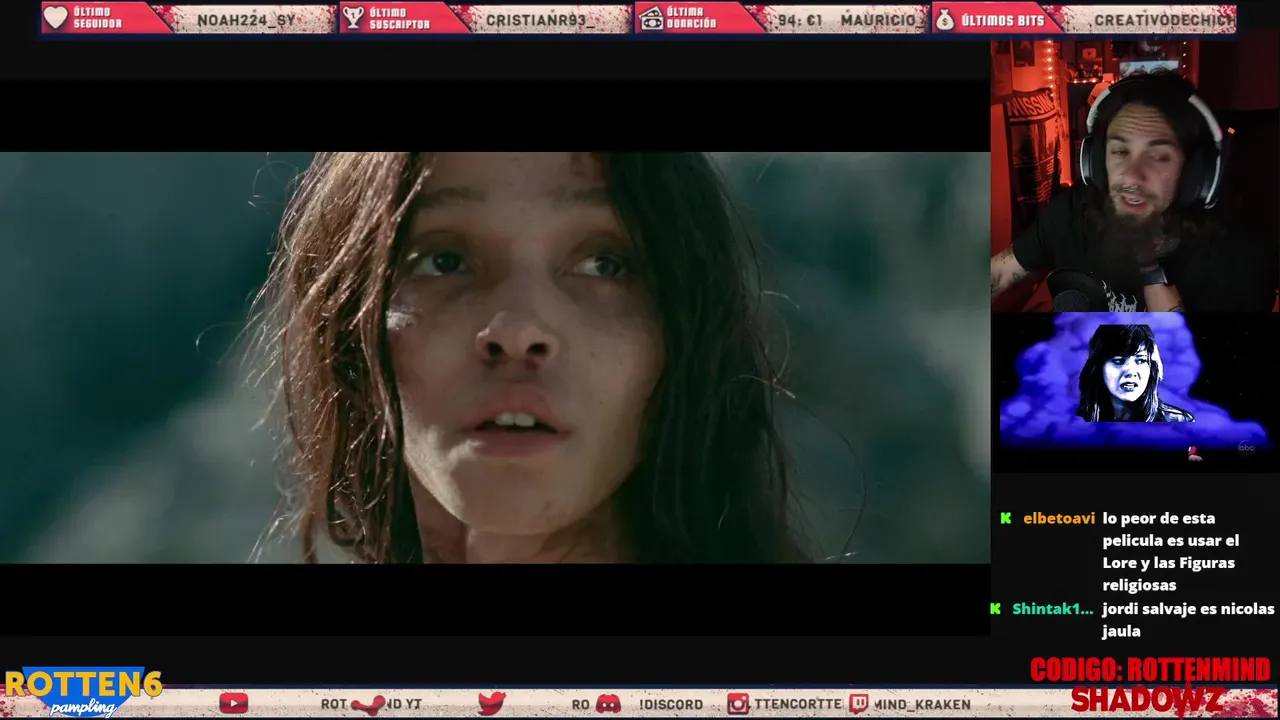Click the trophy icon for Último Suscriptor
The width and height of the screenshot is (1280, 720).
[x=352, y=18]
